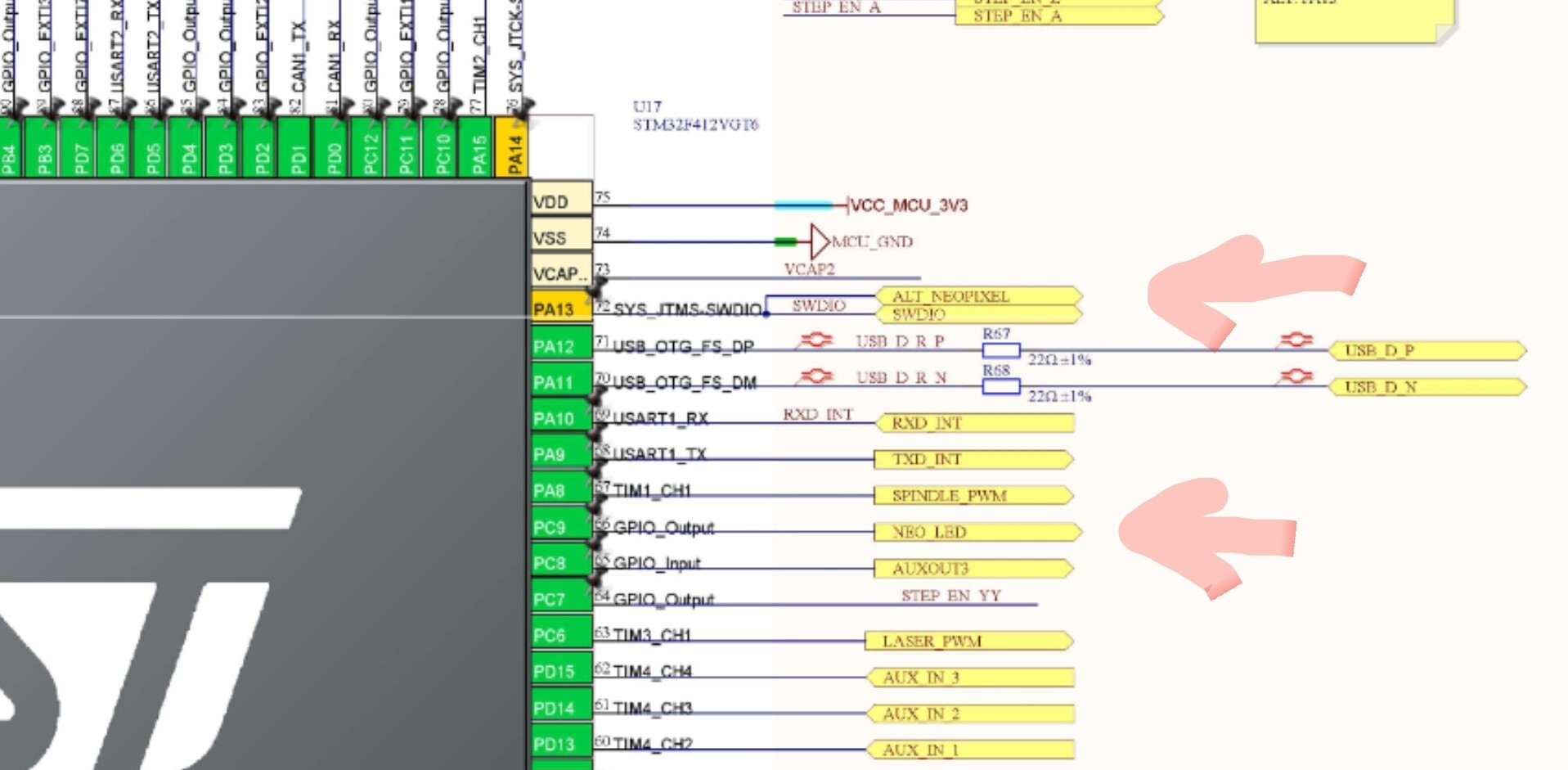Select the yellow PA14 pin box

tap(514, 148)
